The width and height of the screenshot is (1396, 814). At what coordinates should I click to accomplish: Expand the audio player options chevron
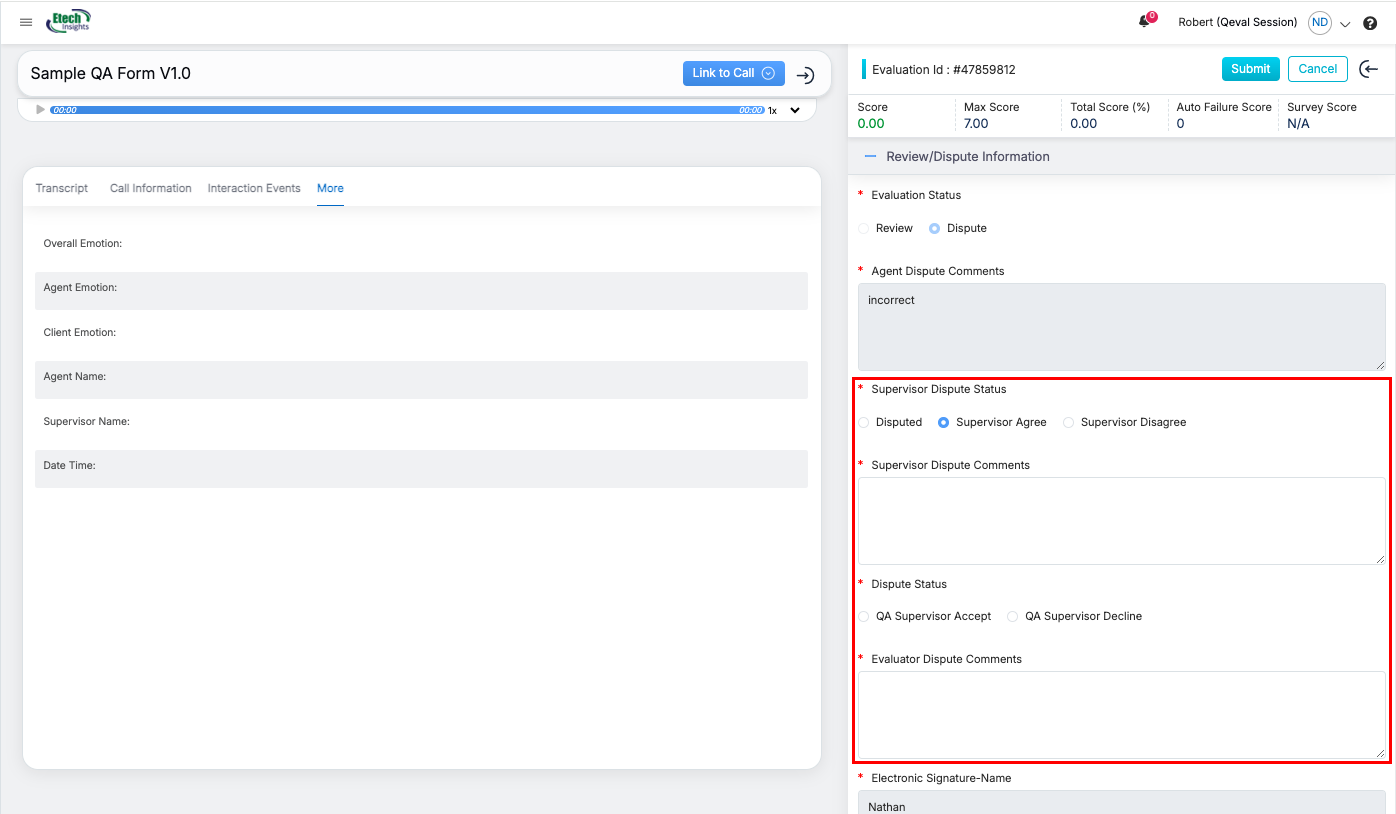click(795, 110)
